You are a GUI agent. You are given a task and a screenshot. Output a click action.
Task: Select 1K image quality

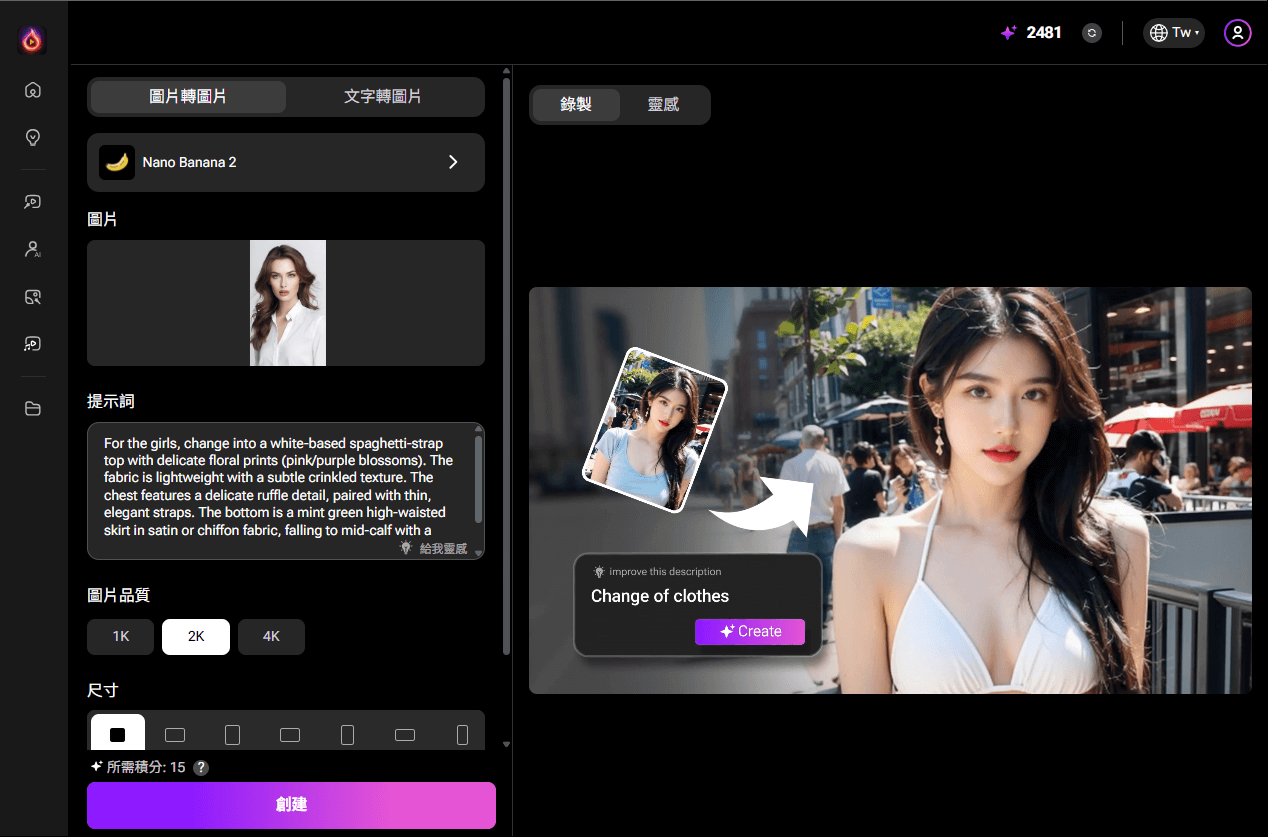[120, 637]
